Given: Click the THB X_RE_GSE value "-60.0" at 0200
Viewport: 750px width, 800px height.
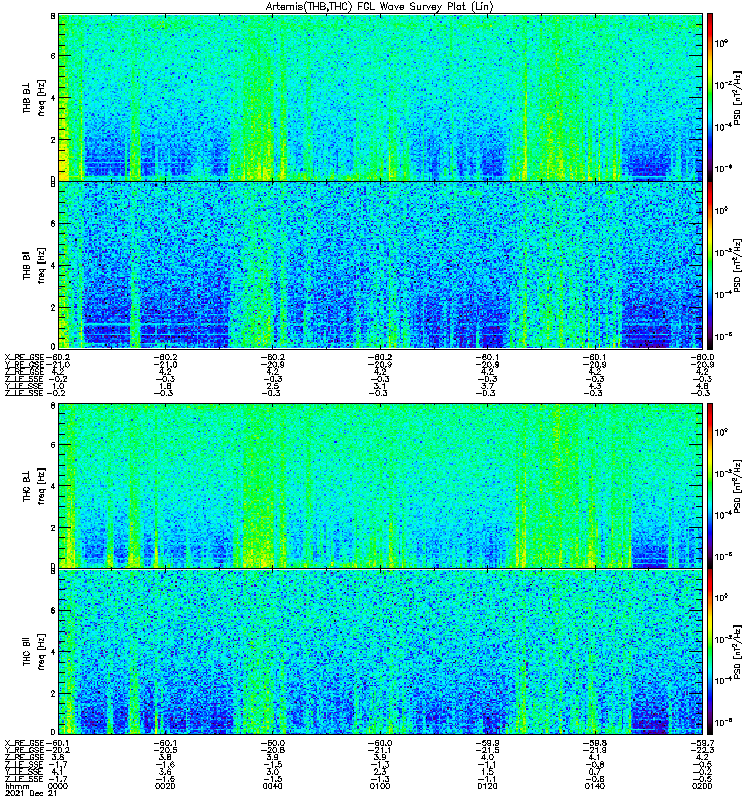Looking at the screenshot, I should tap(702, 358).
